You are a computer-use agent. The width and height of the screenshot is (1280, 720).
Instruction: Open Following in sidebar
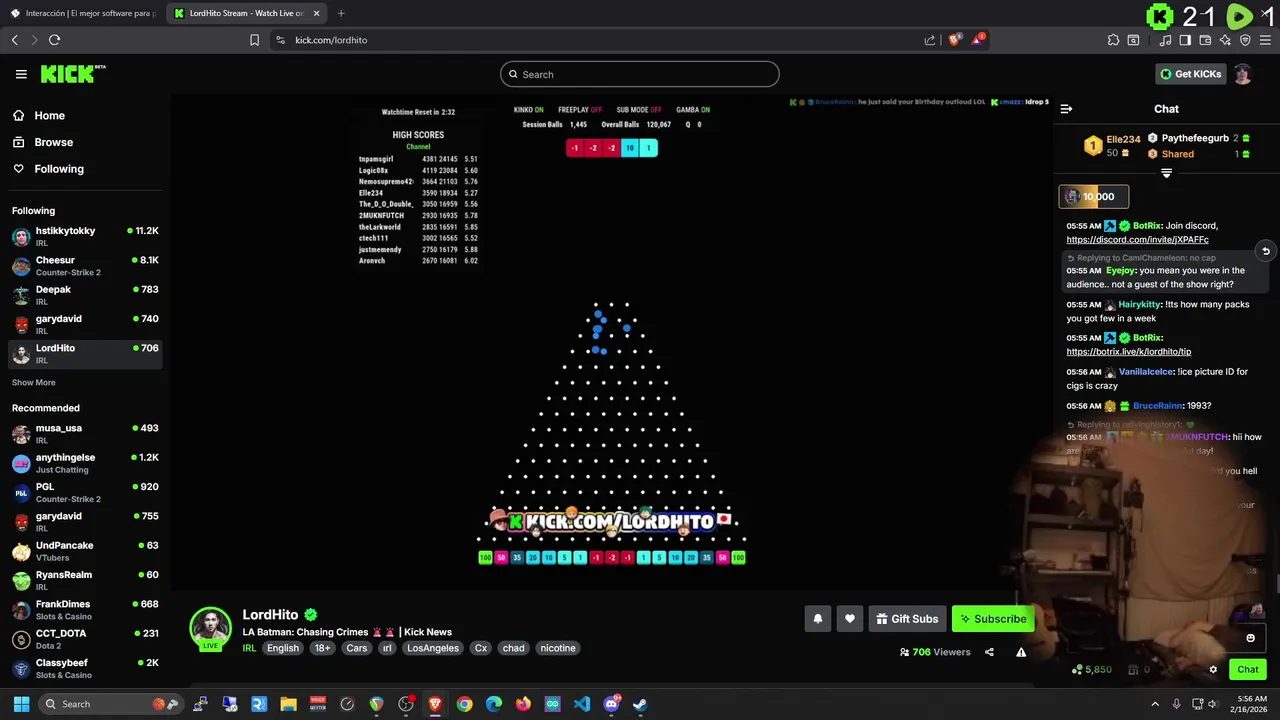click(x=48, y=169)
